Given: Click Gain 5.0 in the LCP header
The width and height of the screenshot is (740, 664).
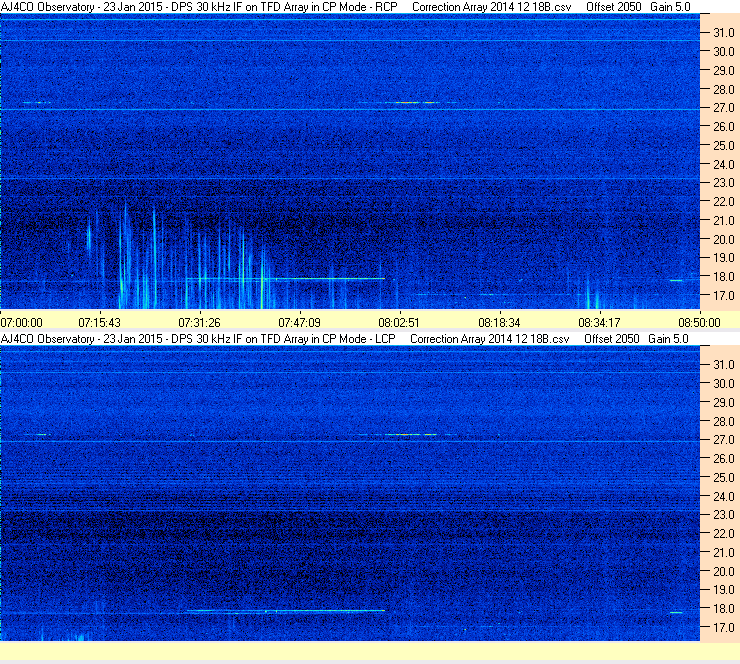Looking at the screenshot, I should 668,339.
